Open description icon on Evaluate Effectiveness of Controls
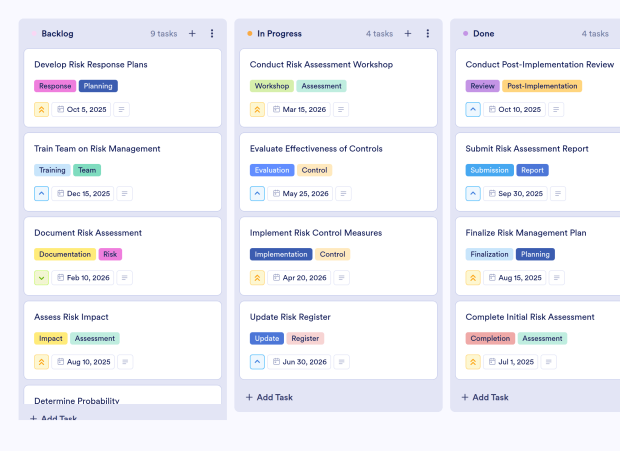The width and height of the screenshot is (620, 451). pyautogui.click(x=343, y=194)
